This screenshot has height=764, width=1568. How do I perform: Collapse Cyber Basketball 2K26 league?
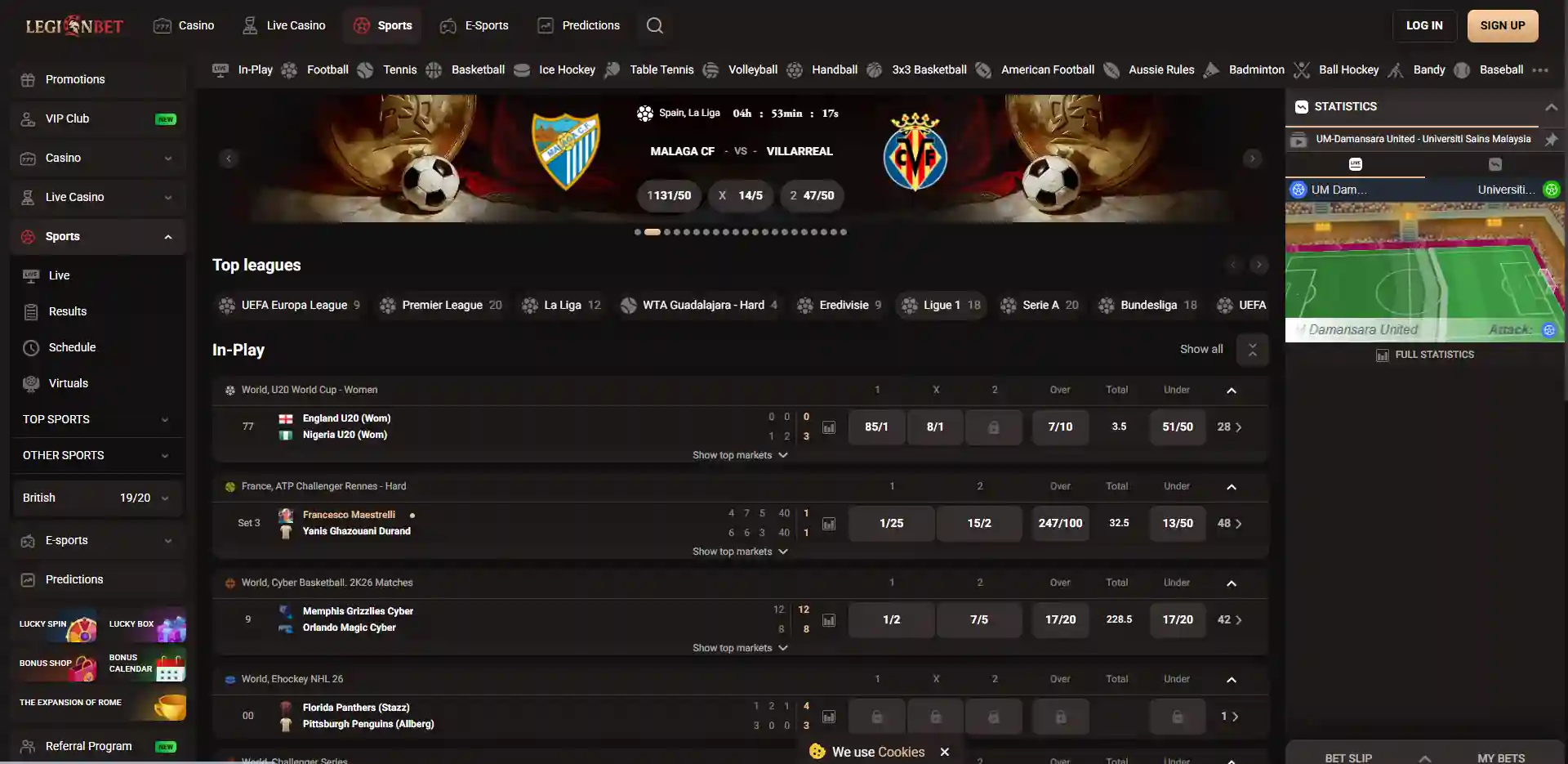[x=1232, y=583]
